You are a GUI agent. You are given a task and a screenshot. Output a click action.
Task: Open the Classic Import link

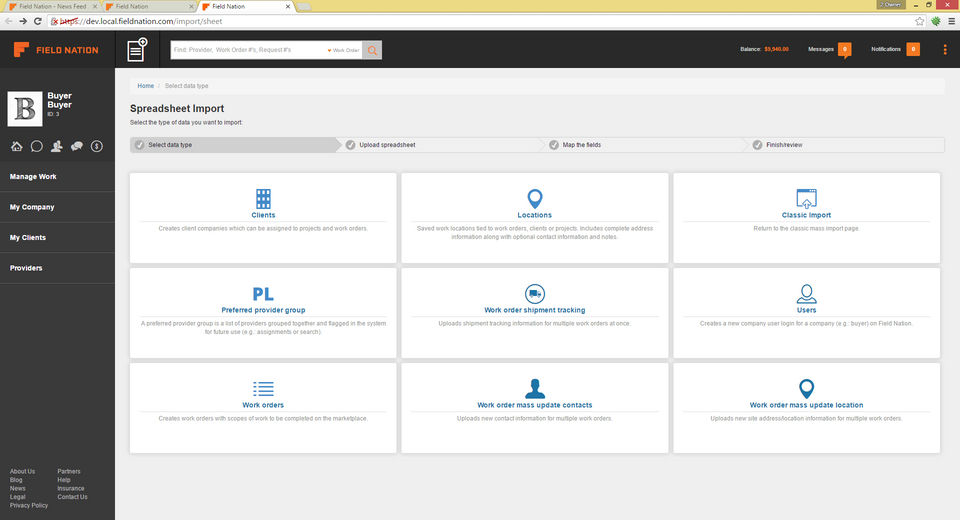(x=806, y=215)
